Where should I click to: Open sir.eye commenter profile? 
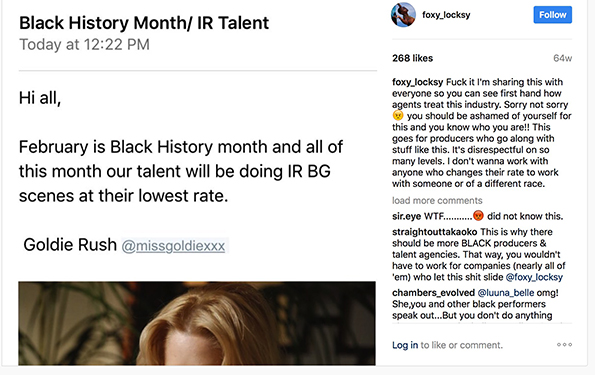406,216
